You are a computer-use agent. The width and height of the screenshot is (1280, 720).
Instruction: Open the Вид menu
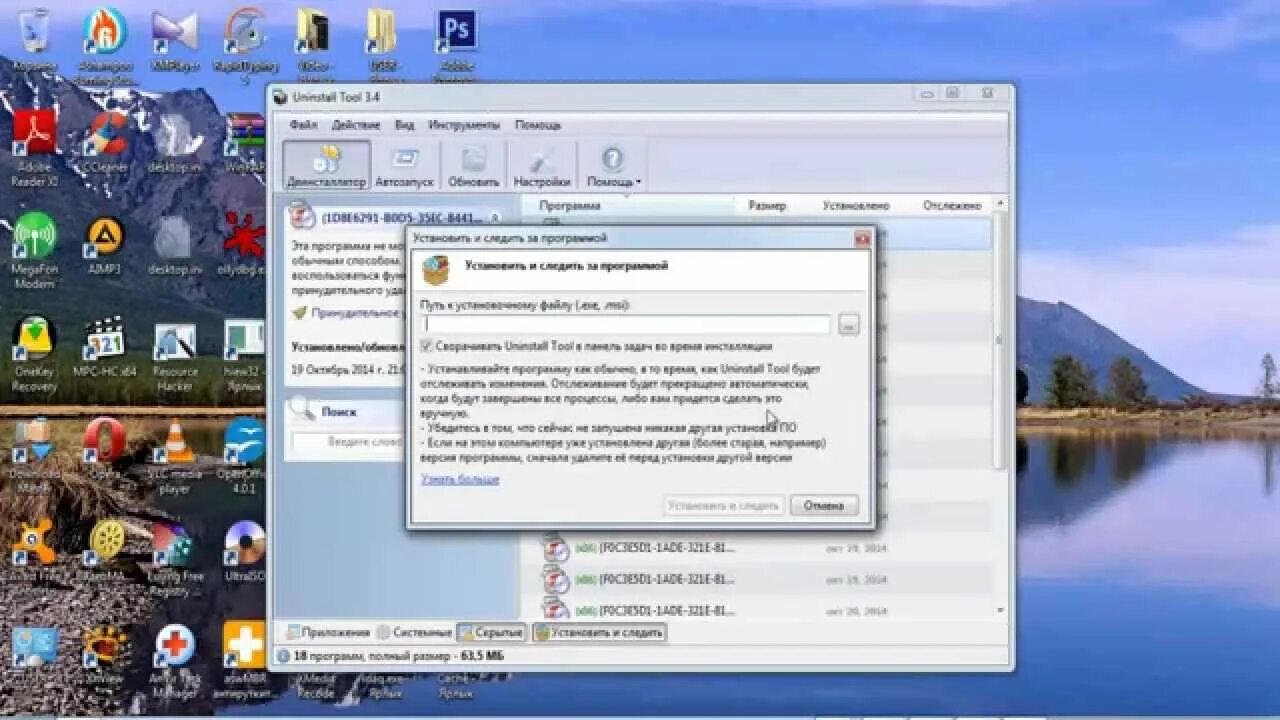click(x=404, y=125)
